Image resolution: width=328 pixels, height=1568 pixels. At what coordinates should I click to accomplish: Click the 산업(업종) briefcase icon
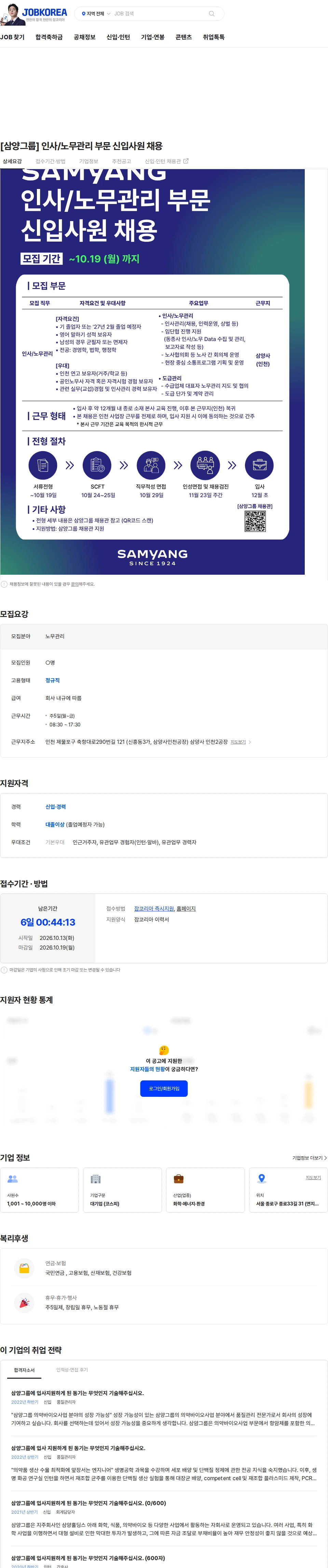click(179, 1179)
